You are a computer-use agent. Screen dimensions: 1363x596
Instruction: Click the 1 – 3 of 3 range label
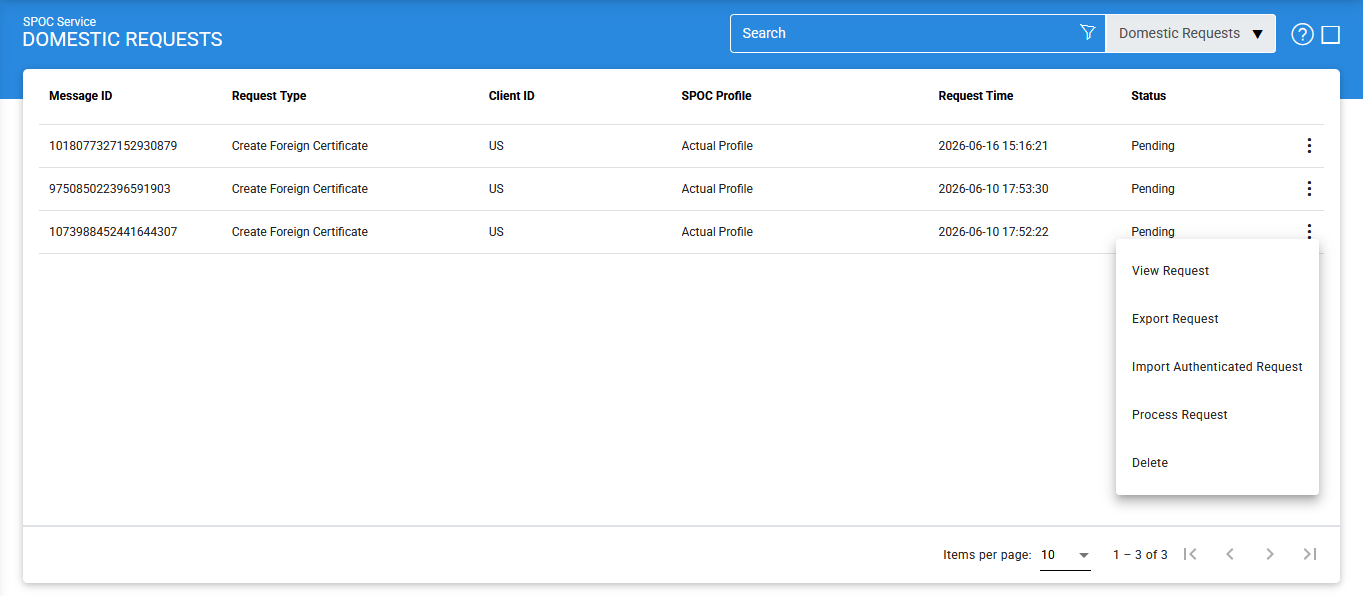(x=1140, y=555)
